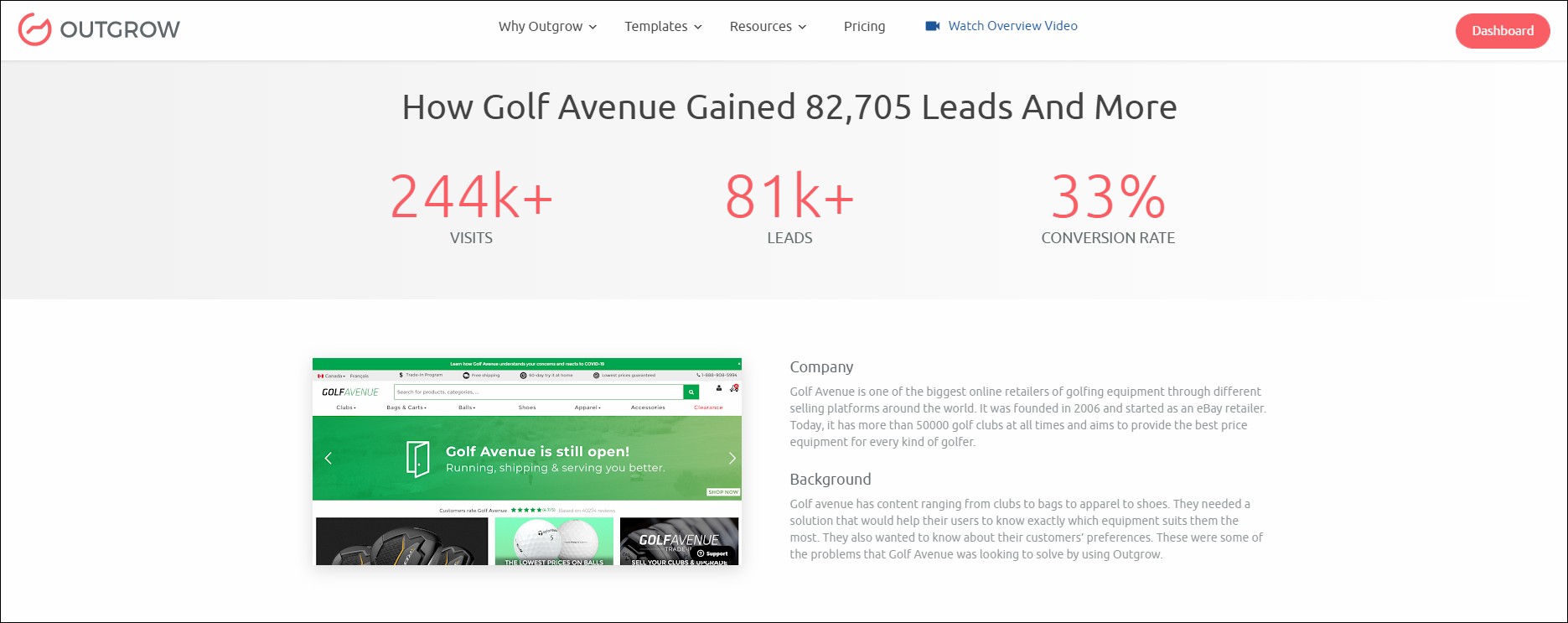Expand the Resources dropdown chevron
The height and width of the screenshot is (623, 1568).
click(802, 27)
